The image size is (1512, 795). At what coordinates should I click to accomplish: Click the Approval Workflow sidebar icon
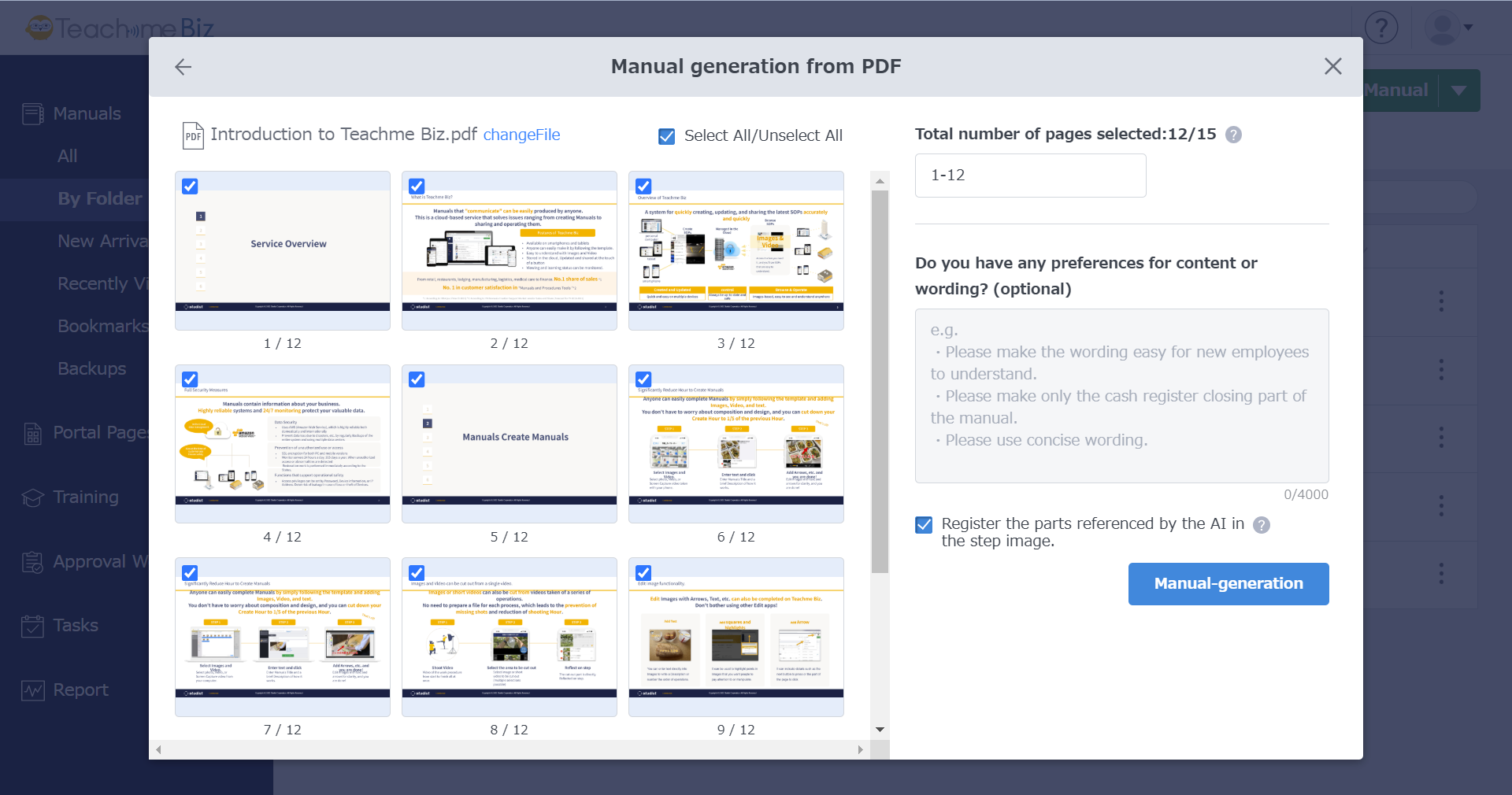(x=31, y=561)
